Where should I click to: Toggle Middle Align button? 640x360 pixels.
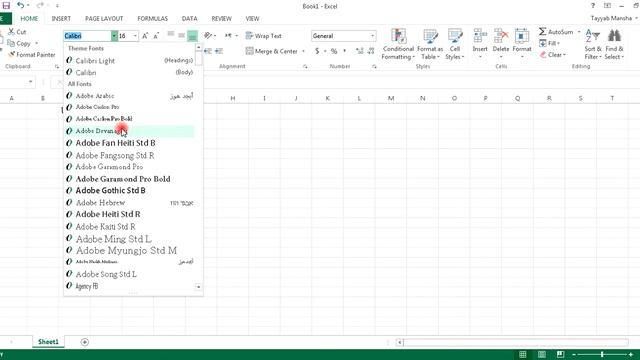click(x=181, y=36)
